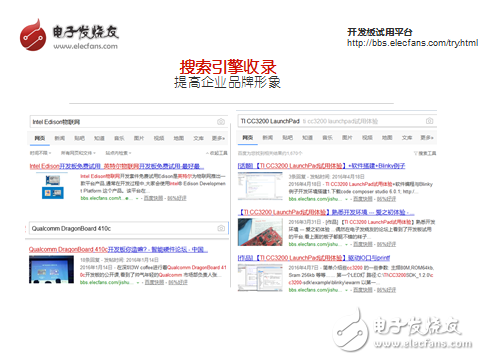
Task: Expand arrow beside first TI result URL
Action: [x=346, y=199]
